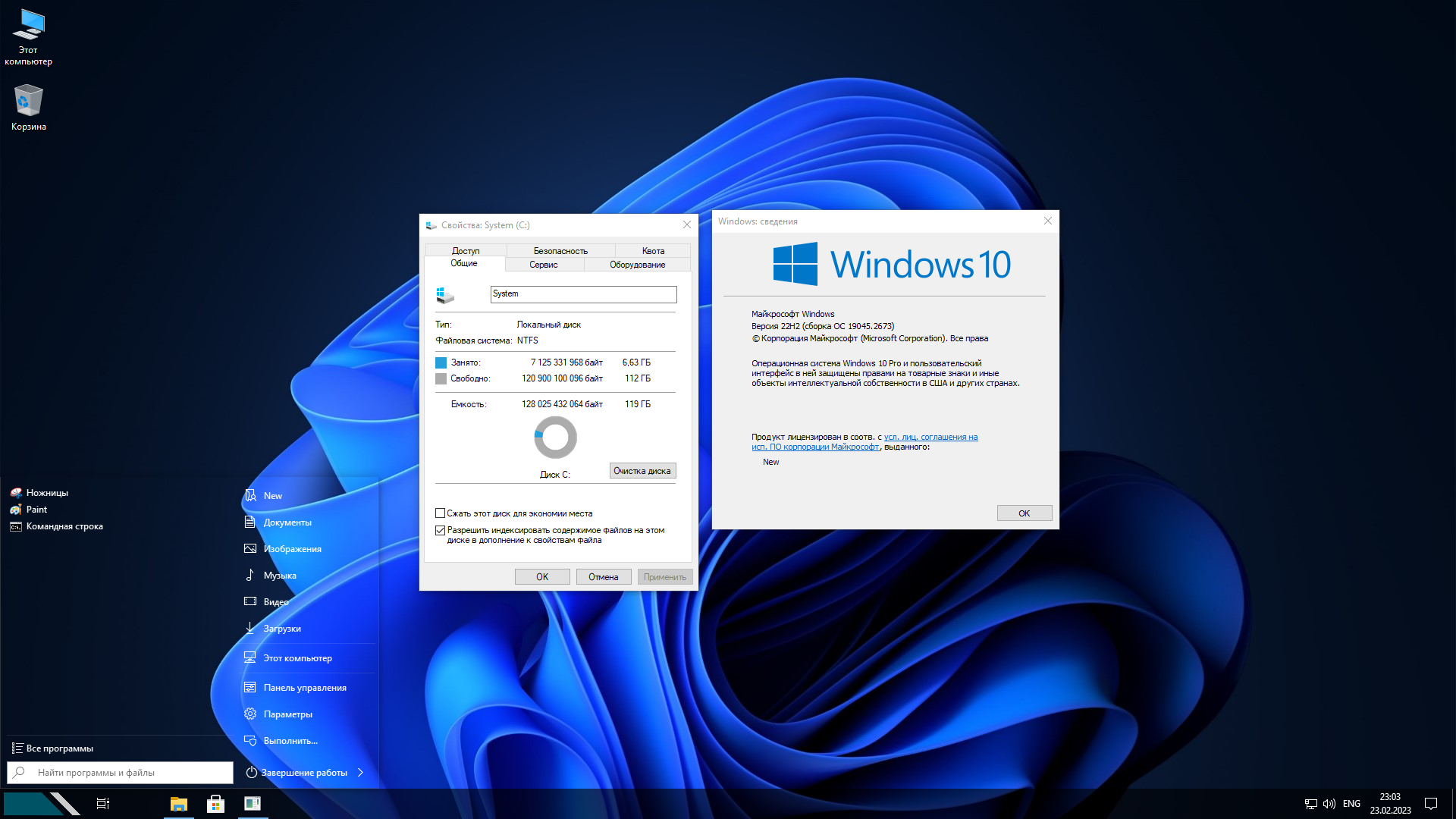
Task: Open Панель управления from the start menu
Action: (304, 688)
